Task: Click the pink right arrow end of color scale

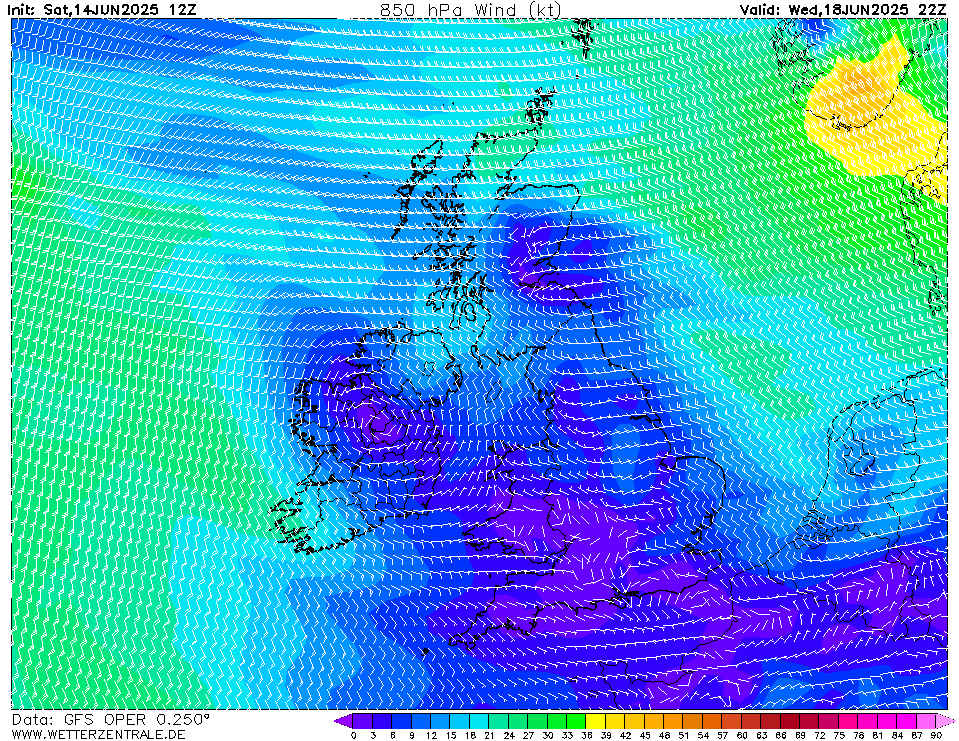Action: pyautogui.click(x=945, y=721)
